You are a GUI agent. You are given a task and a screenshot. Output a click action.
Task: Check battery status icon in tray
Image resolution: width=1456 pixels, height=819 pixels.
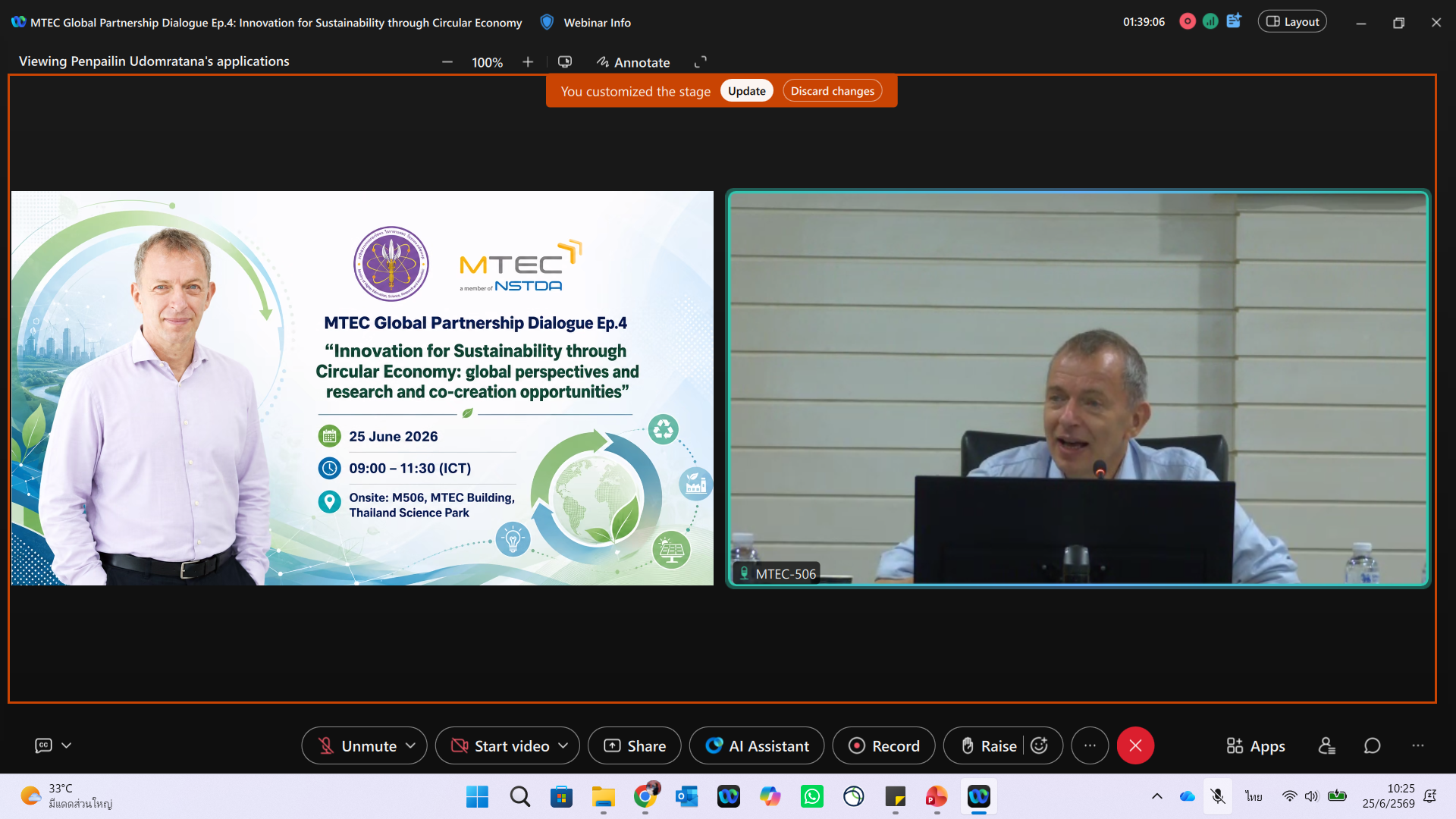click(1338, 796)
